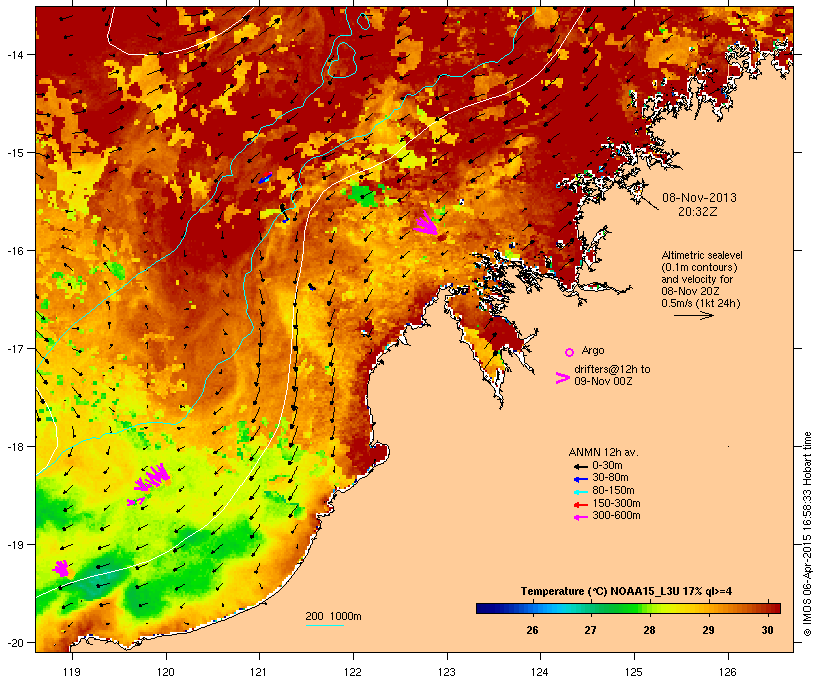Image resolution: width=820 pixels, height=680 pixels.
Task: Click the 08-Nov-2013 date label
Action: 699,198
